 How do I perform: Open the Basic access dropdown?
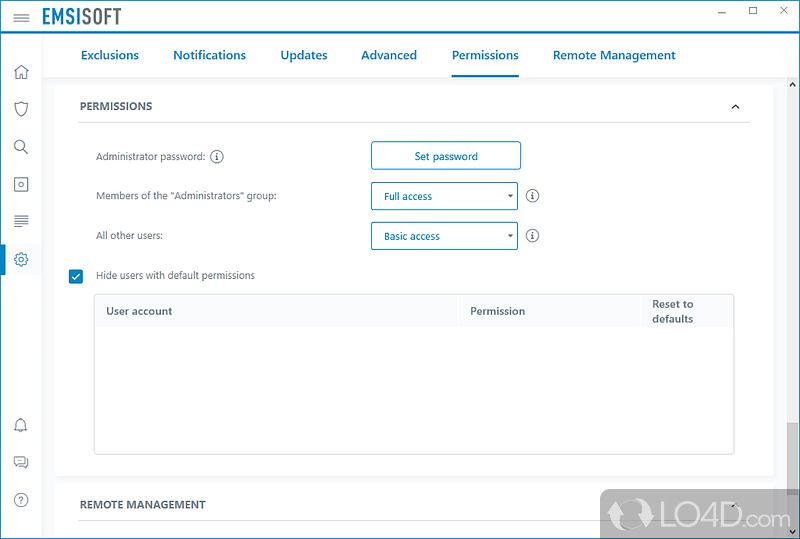tap(445, 236)
